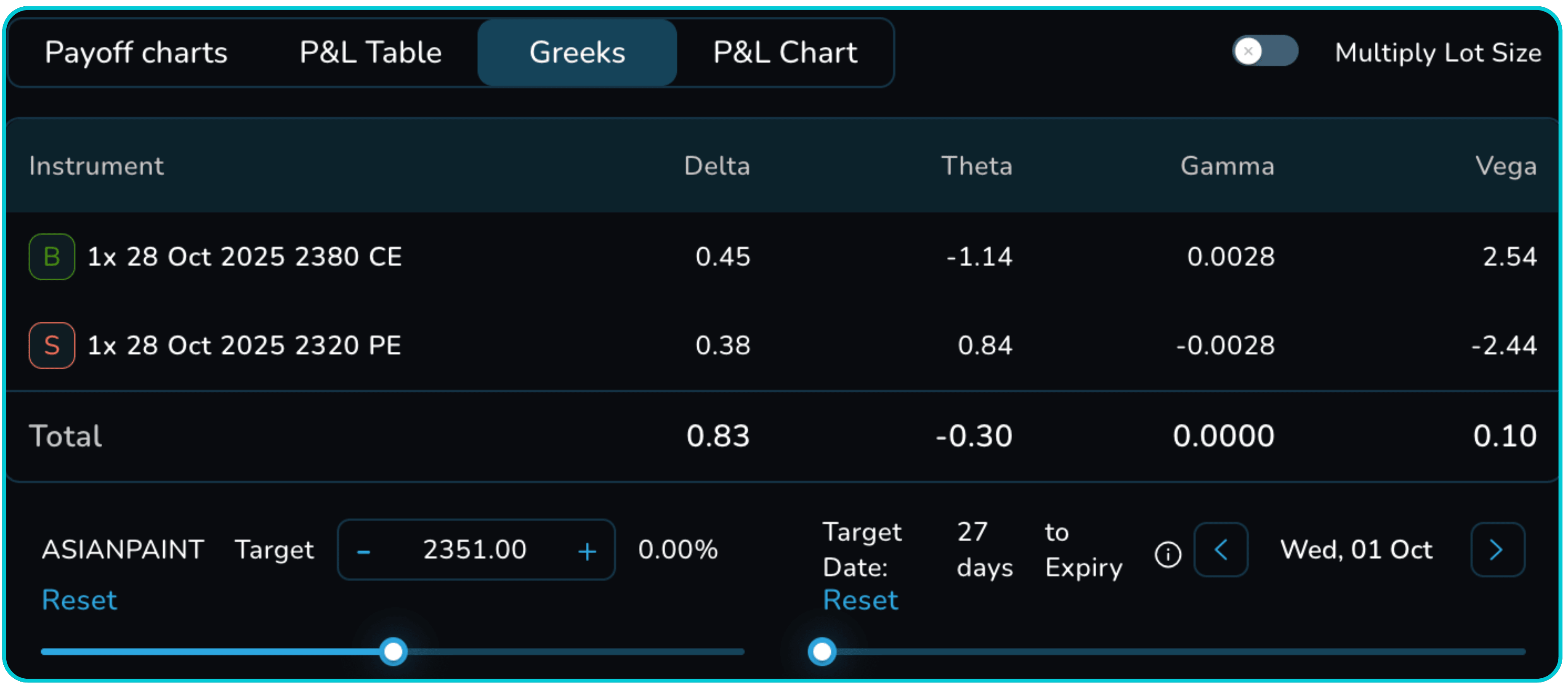Click the Delta column header

click(716, 166)
